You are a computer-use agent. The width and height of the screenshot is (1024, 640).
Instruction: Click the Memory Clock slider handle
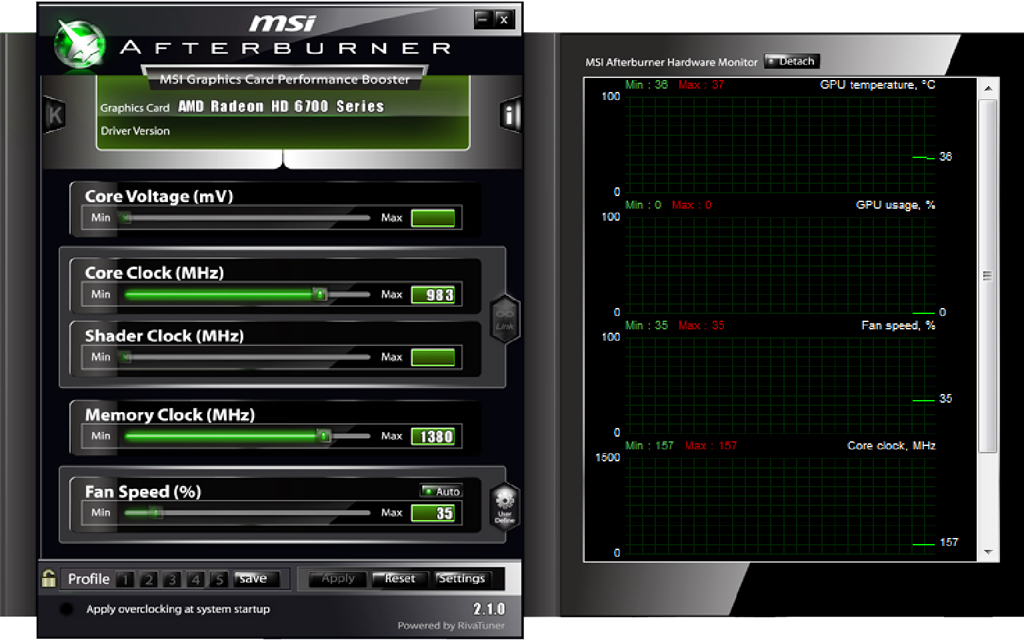click(x=324, y=435)
